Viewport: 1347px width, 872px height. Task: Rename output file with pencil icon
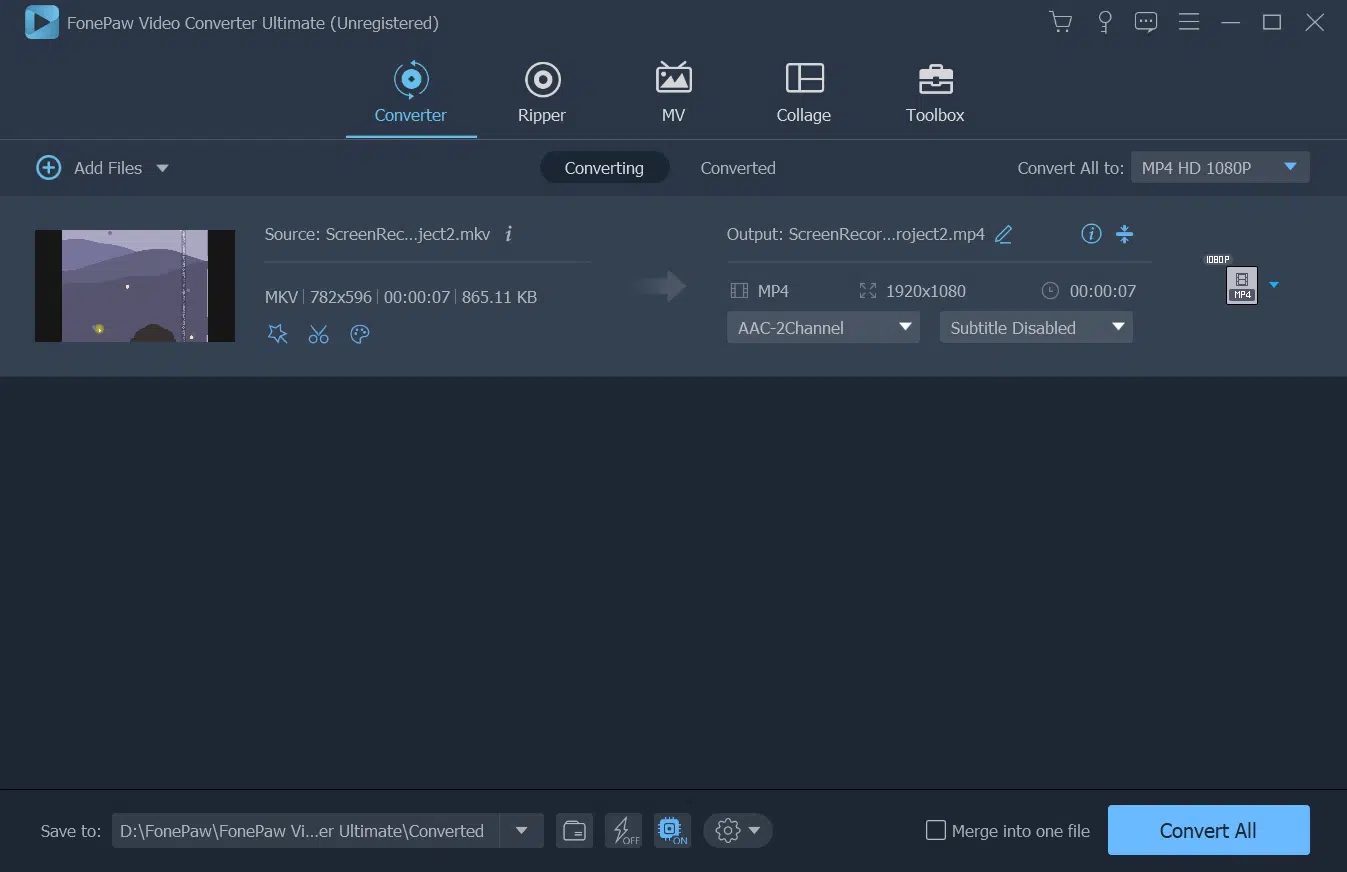tap(1004, 234)
